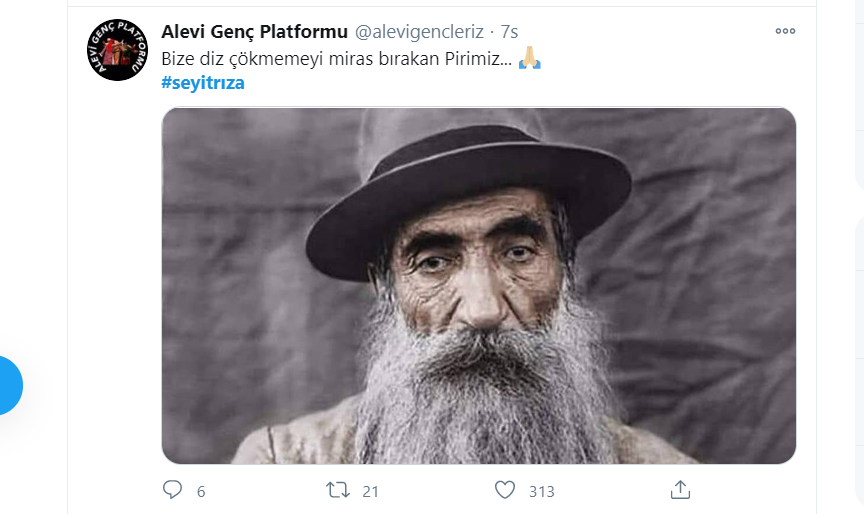Like the tweet with the heart icon
The image size is (864, 514).
click(x=506, y=490)
